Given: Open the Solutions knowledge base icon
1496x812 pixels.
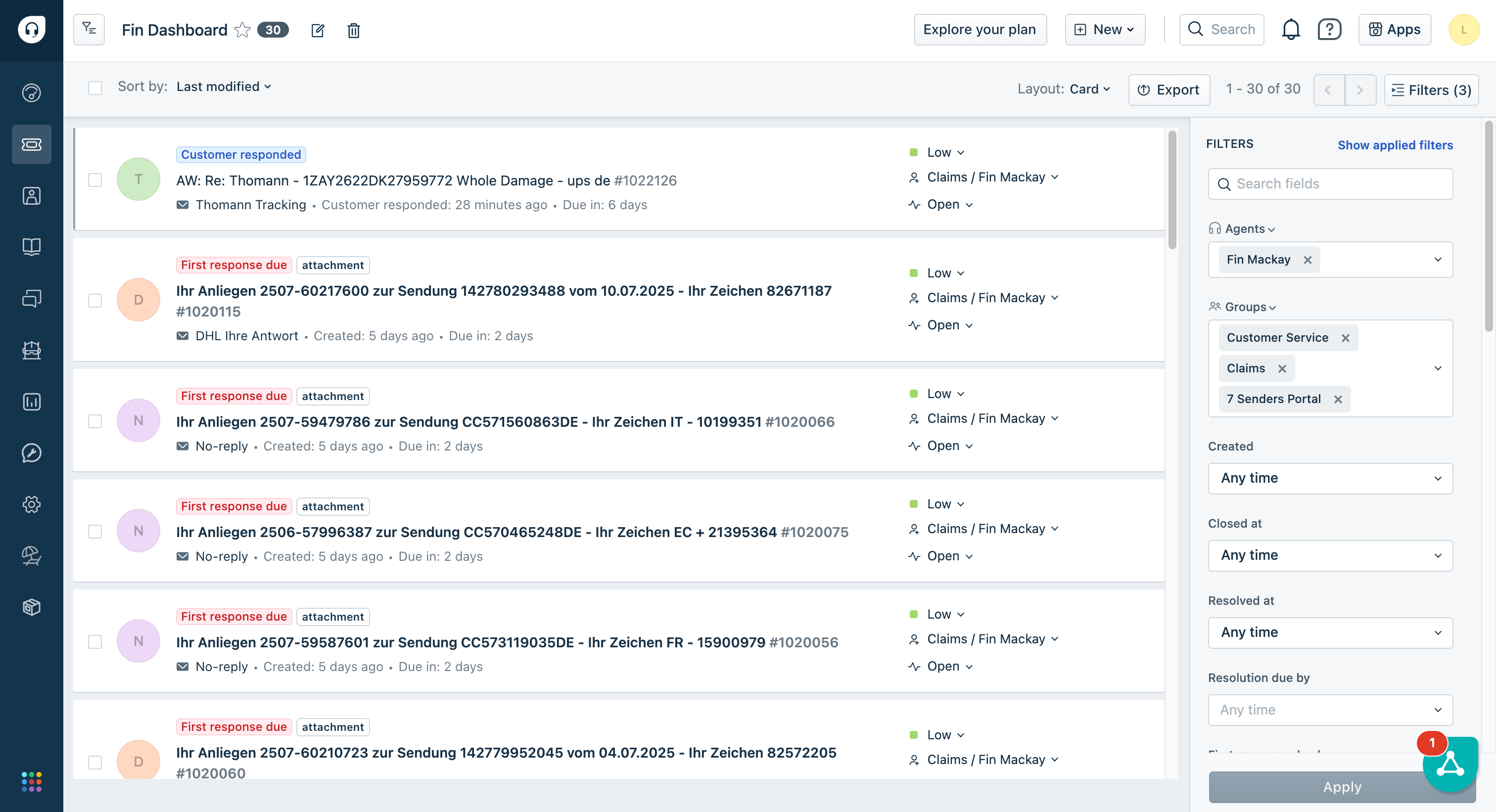Looking at the screenshot, I should coord(31,247).
